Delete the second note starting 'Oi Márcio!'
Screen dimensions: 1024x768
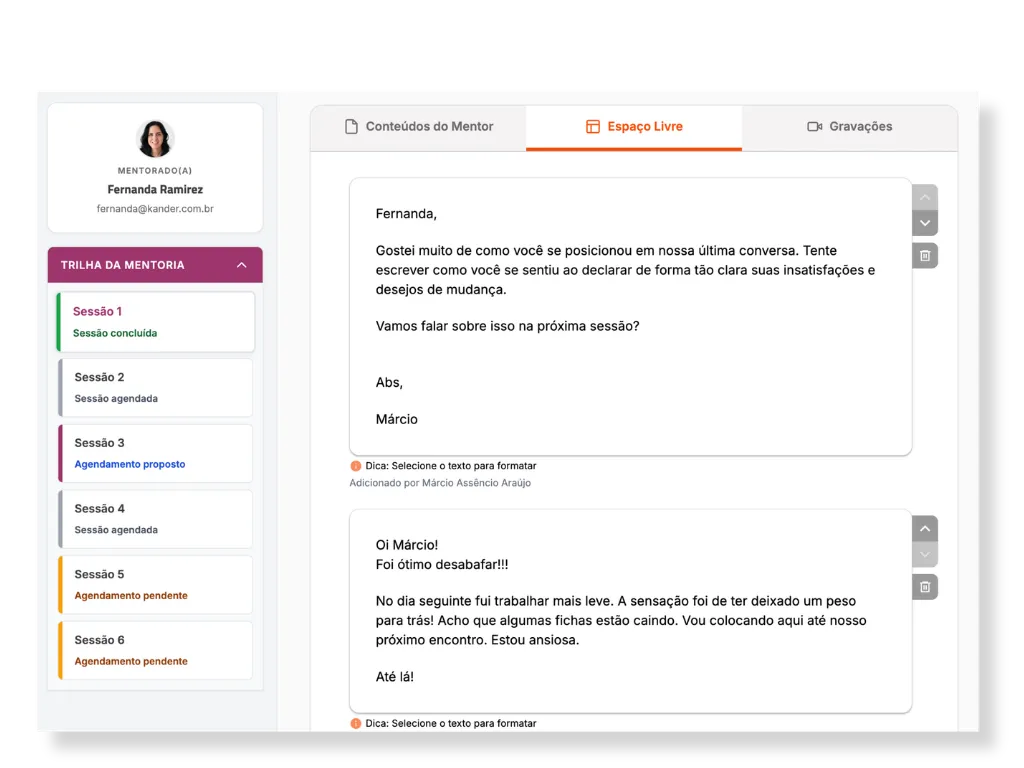click(x=925, y=587)
